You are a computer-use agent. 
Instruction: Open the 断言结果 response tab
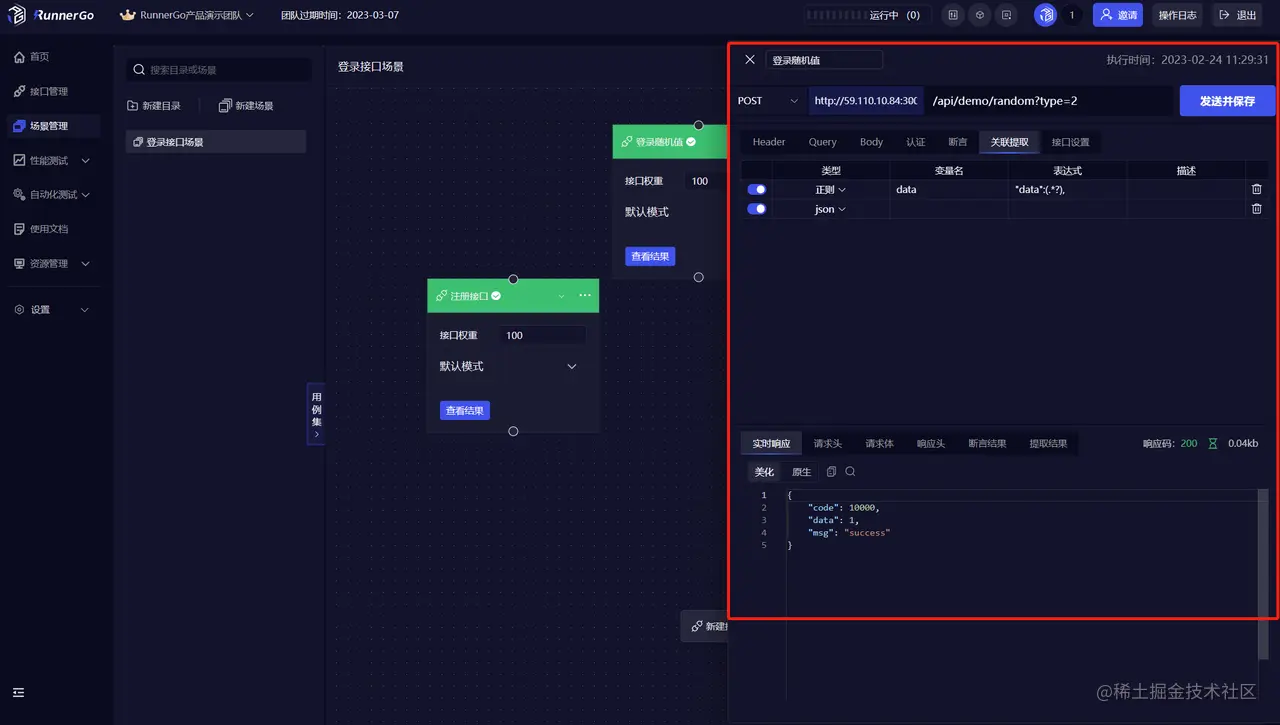click(987, 443)
